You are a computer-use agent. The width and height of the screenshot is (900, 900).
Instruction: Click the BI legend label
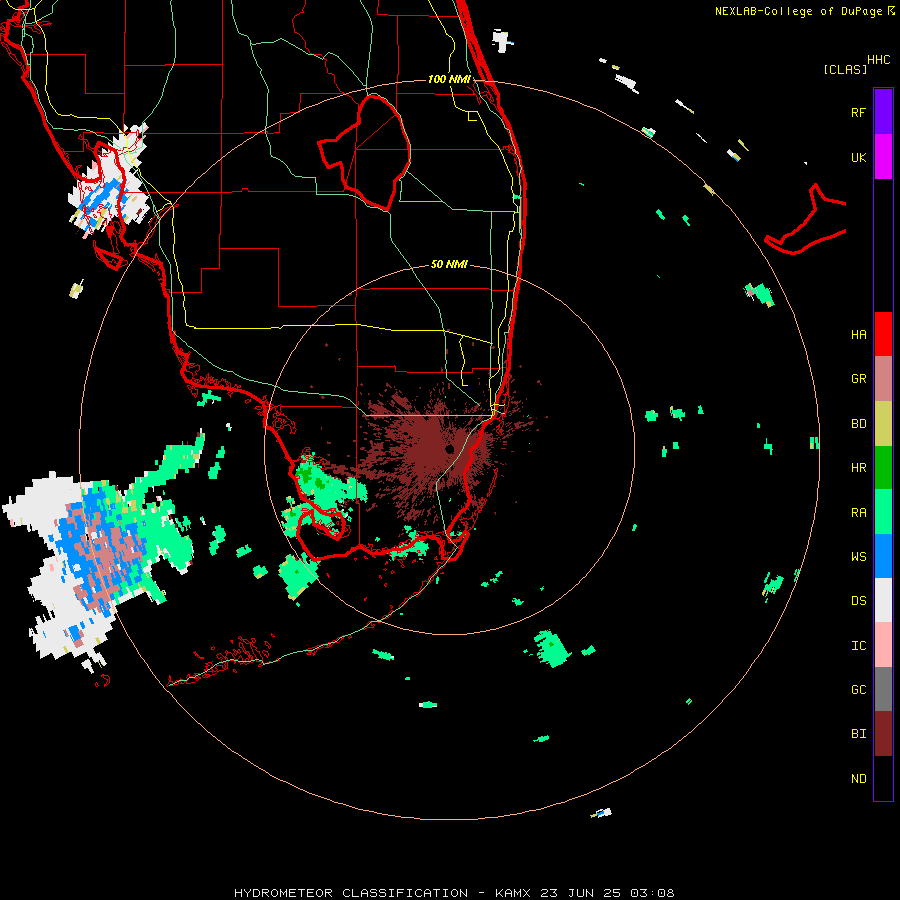[x=858, y=734]
